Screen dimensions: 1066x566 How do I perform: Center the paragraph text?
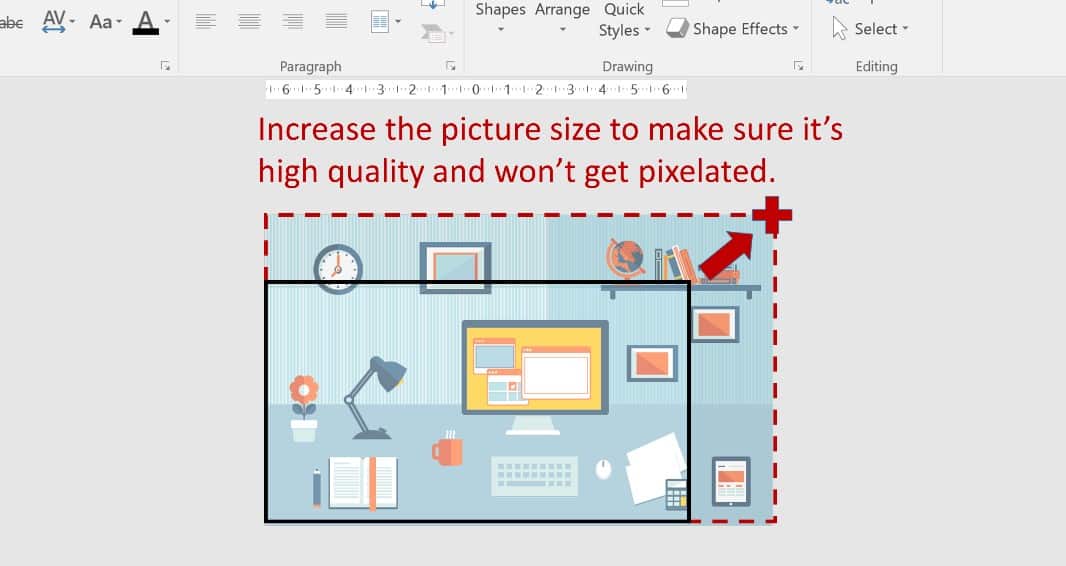click(250, 21)
